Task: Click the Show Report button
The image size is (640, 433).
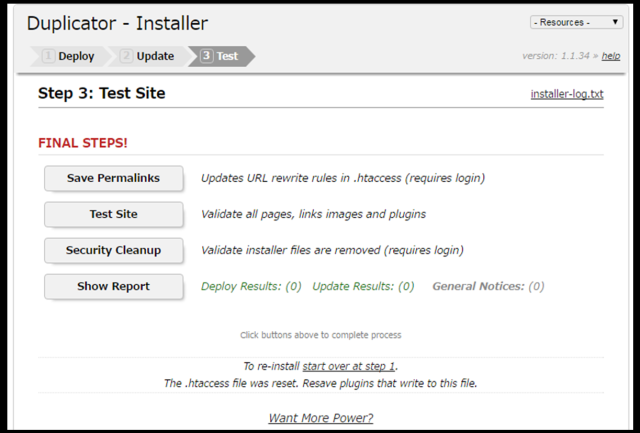Action: (x=113, y=286)
